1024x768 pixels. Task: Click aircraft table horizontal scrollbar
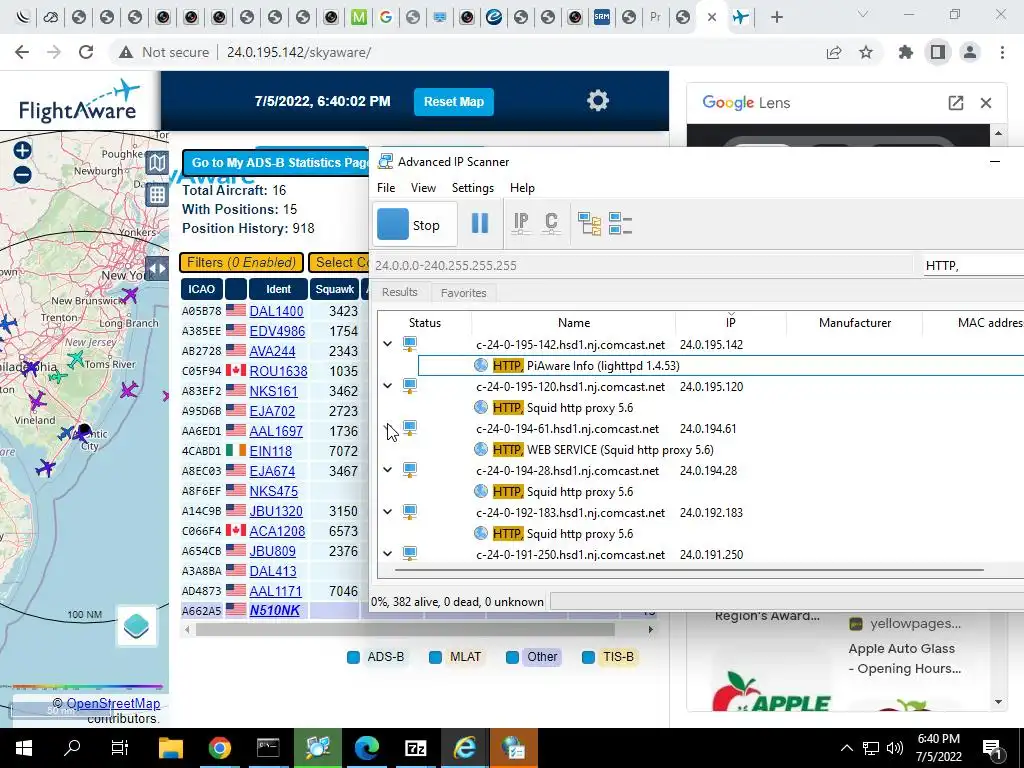[x=405, y=630]
